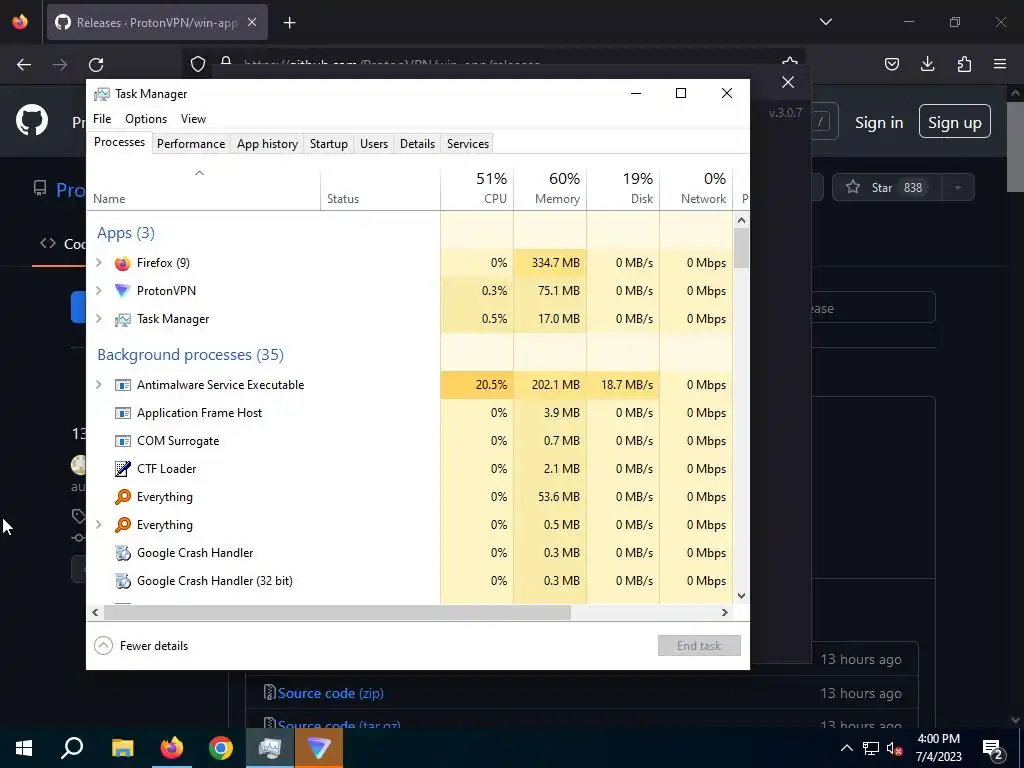Click the ProtonVPN process icon in the list
1024x768 pixels.
click(x=122, y=291)
